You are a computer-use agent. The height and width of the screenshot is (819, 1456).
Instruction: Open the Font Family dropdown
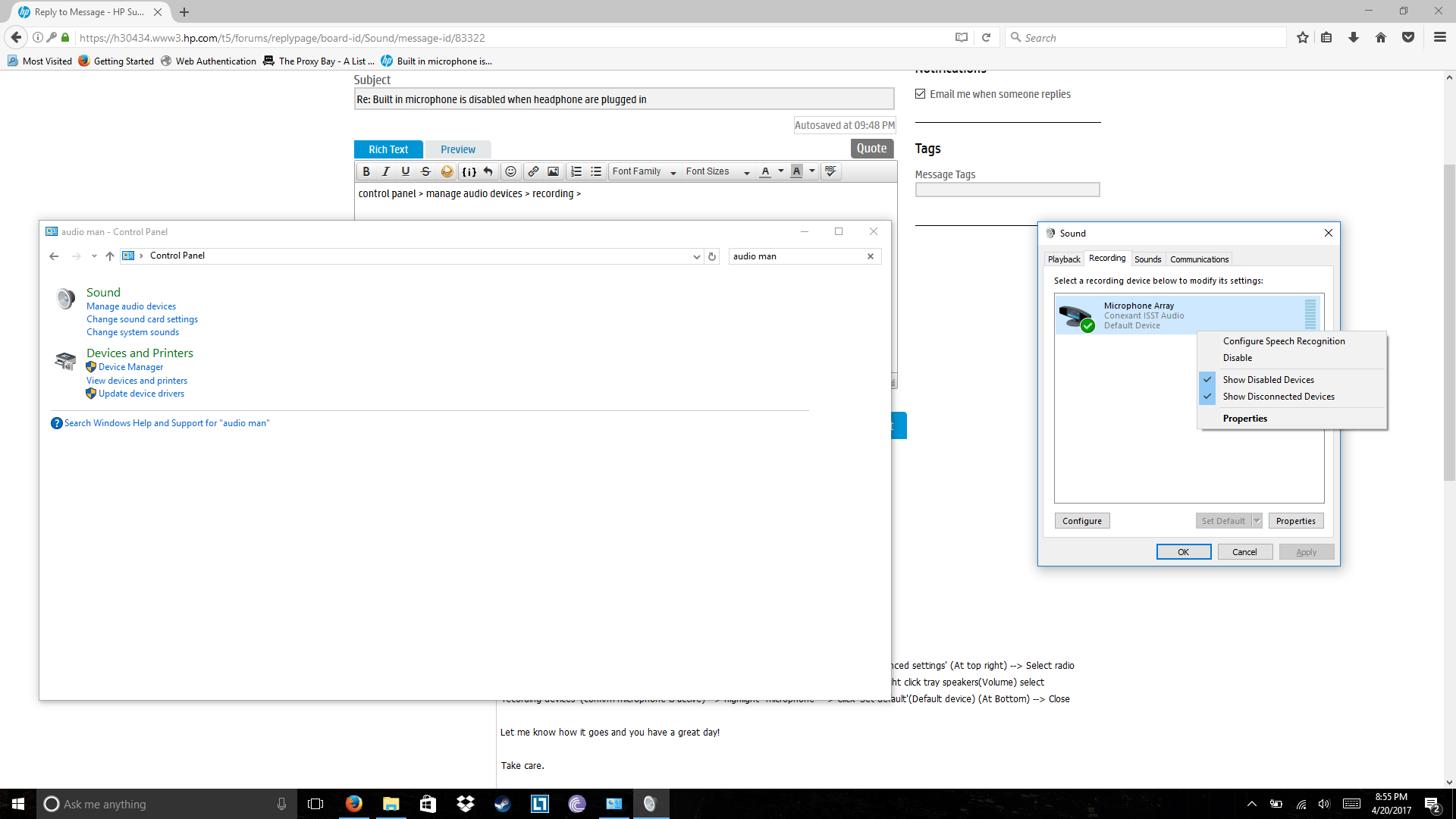pos(643,171)
